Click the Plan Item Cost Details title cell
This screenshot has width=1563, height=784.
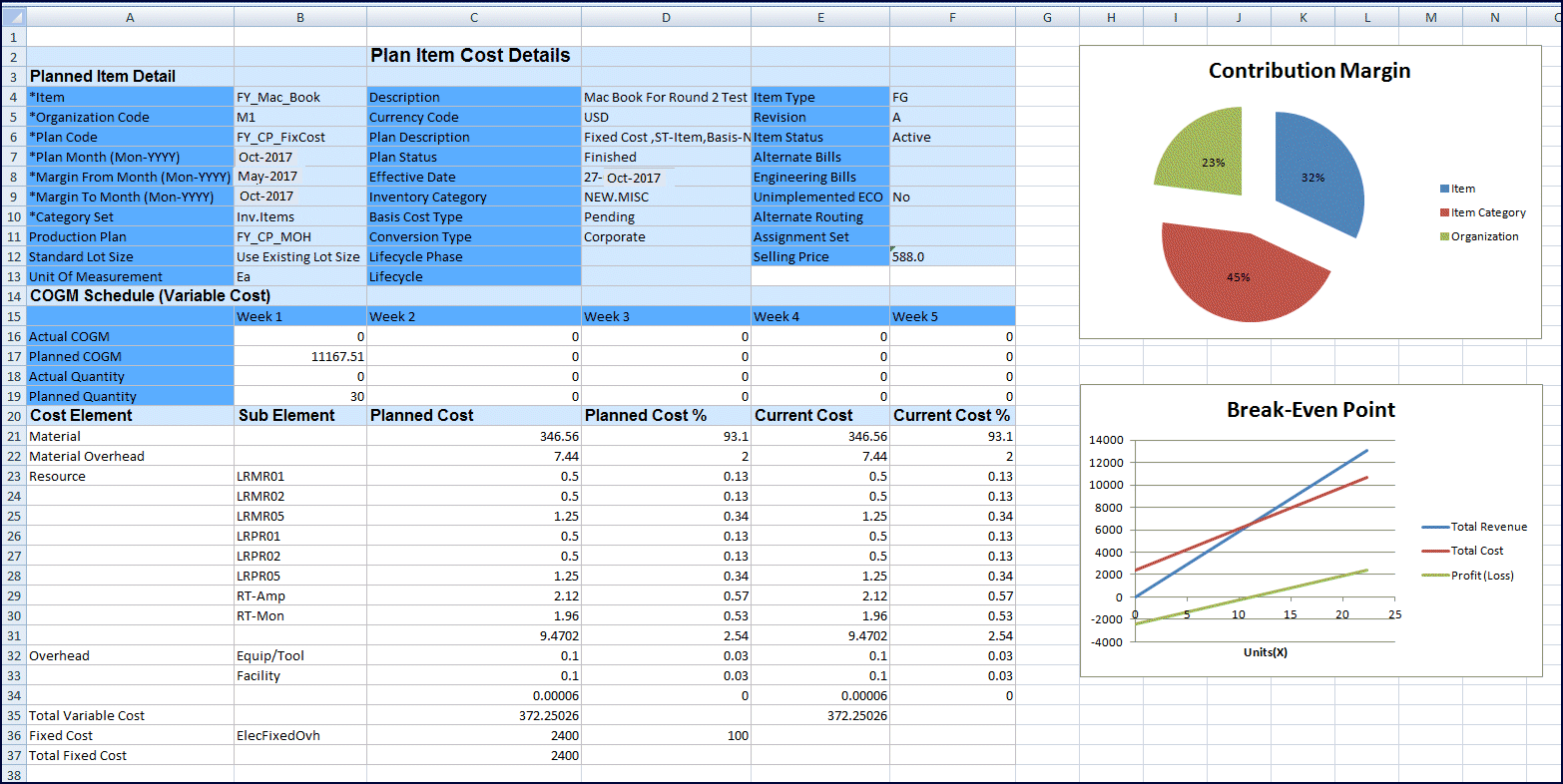point(474,56)
